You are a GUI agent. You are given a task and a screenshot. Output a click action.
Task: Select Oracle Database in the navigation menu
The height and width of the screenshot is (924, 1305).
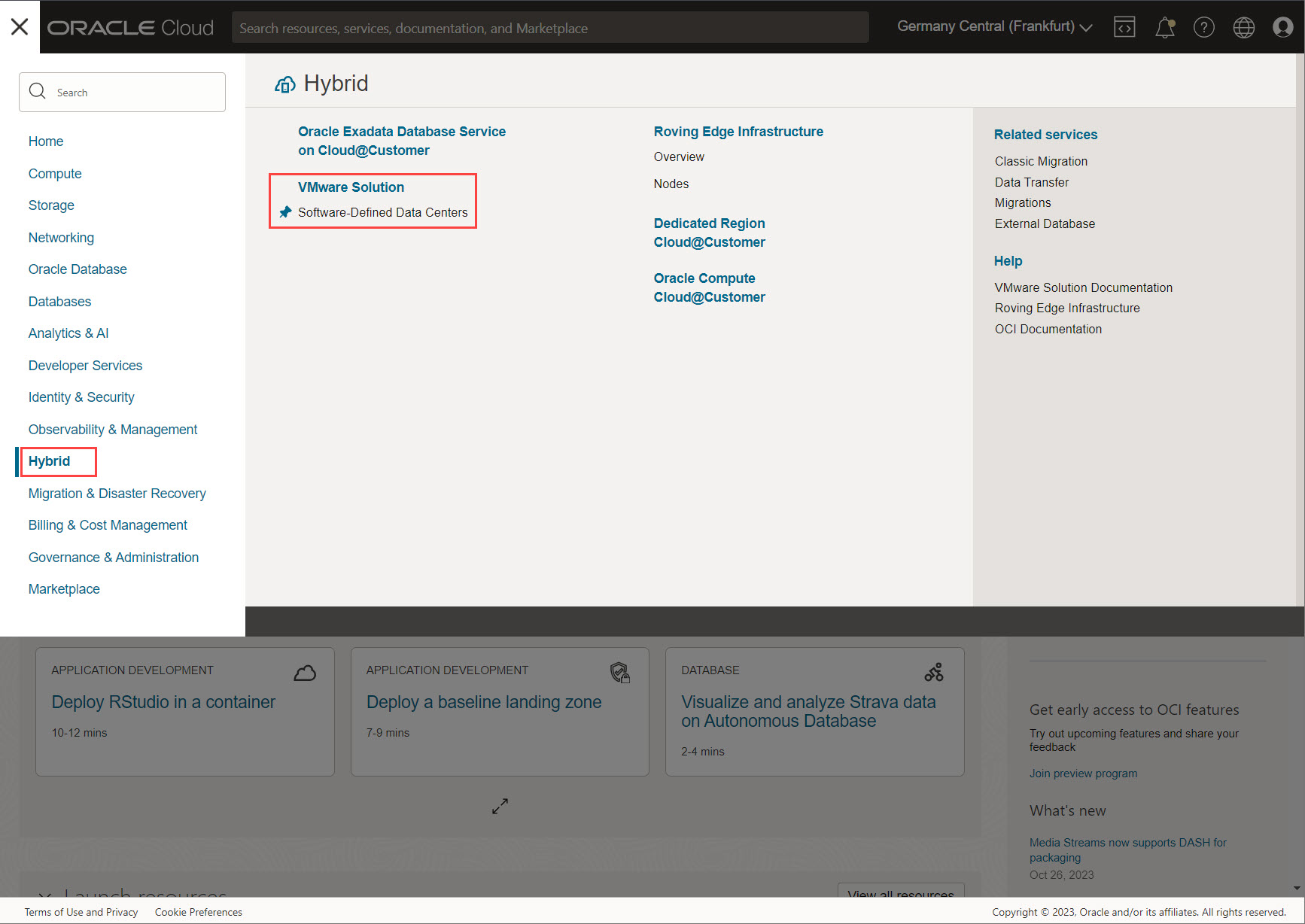pyautogui.click(x=78, y=269)
